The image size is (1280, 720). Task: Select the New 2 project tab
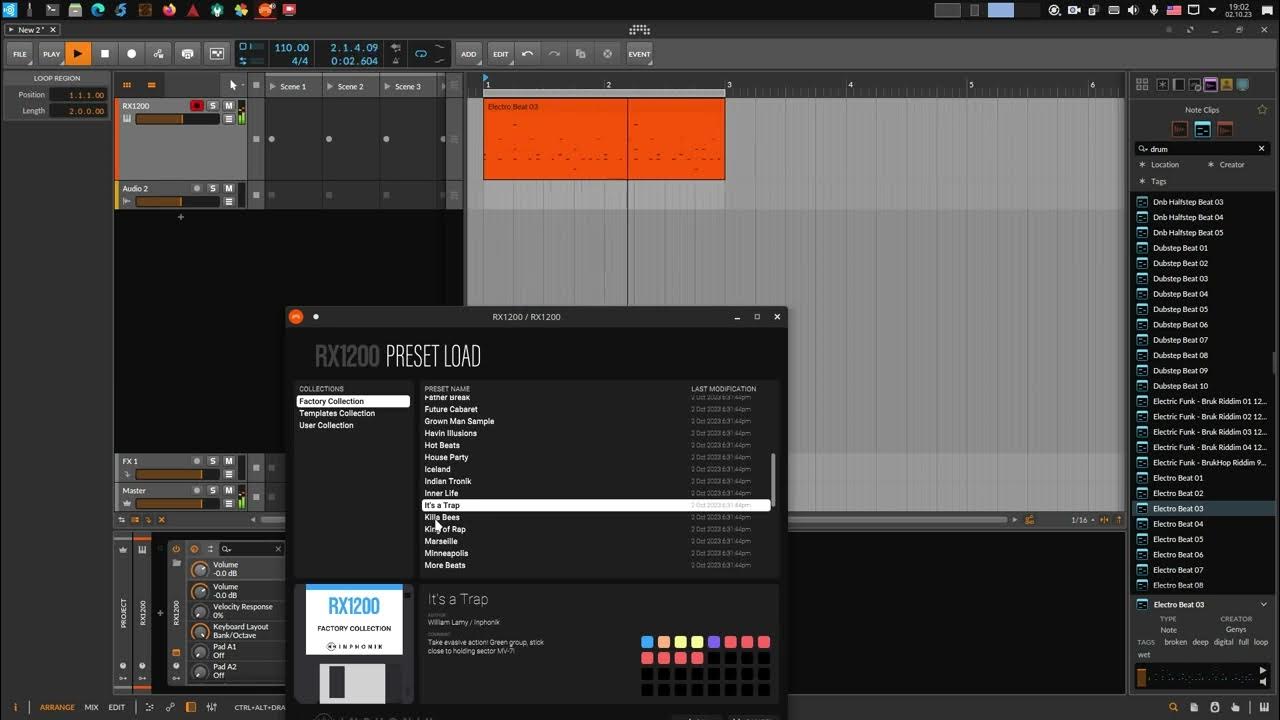pos(30,30)
